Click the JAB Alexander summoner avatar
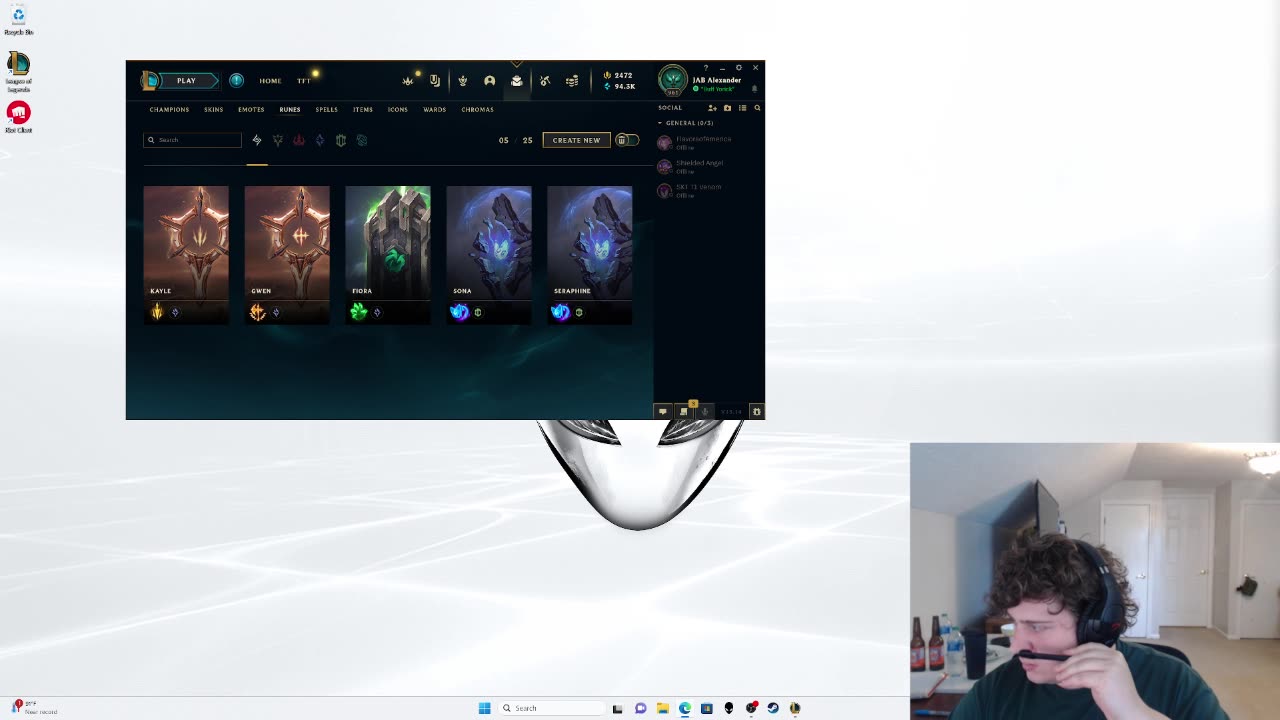Viewport: 1280px width, 720px height. [x=673, y=81]
